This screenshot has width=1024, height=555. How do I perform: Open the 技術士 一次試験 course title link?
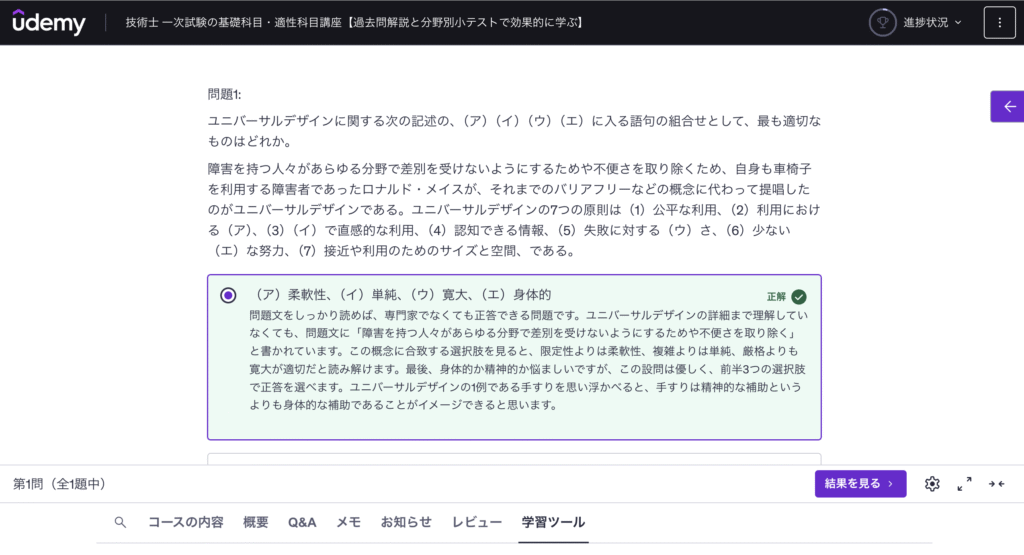click(354, 22)
